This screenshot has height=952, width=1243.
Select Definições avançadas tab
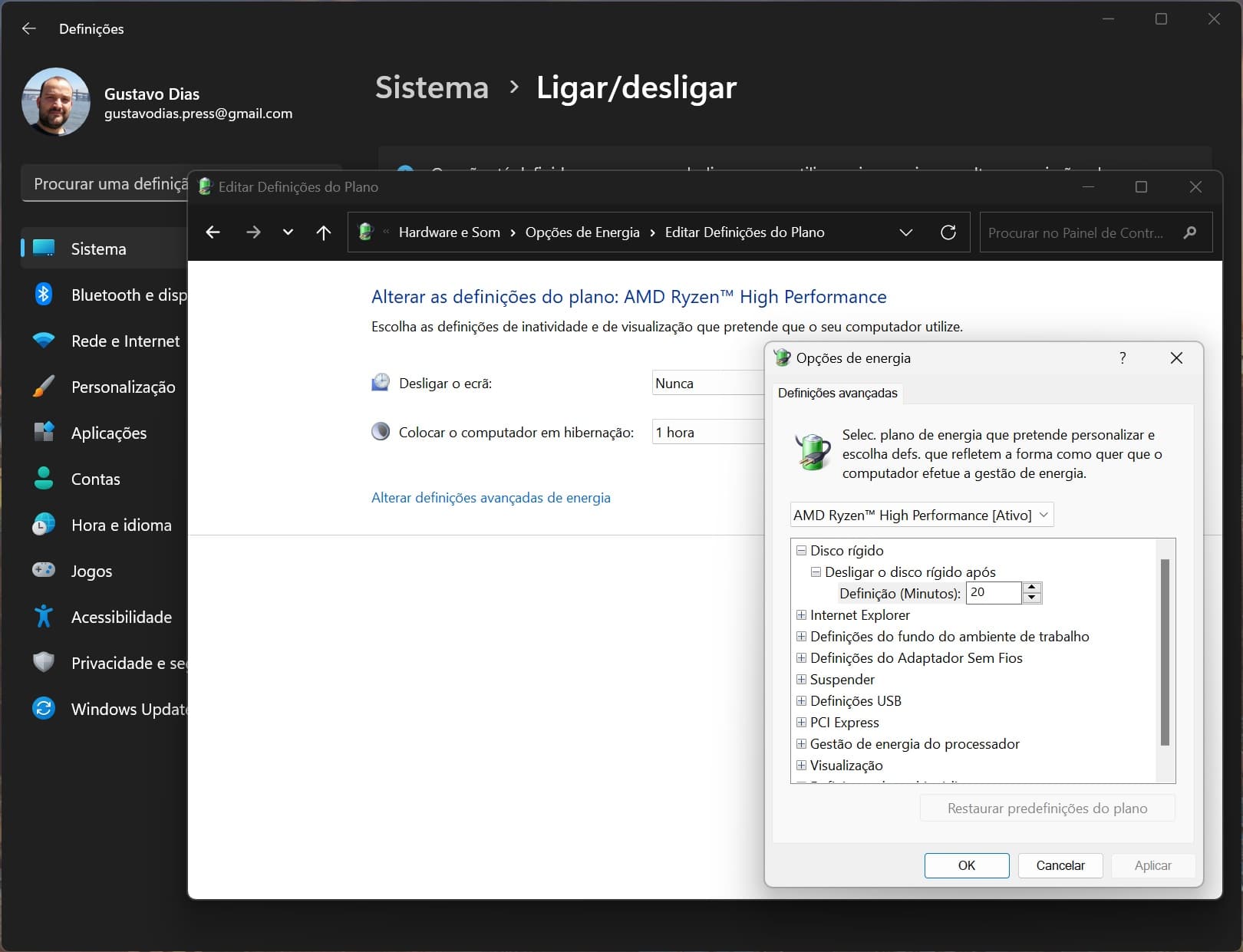(x=837, y=393)
